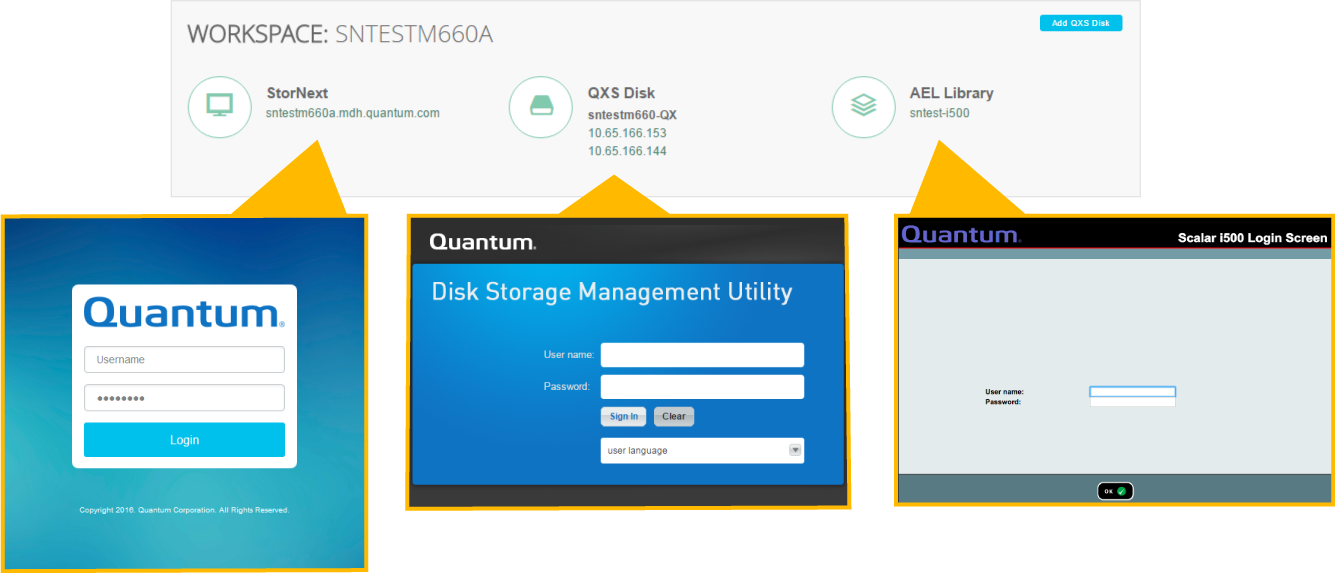Open the user language dropdown
The height and width of the screenshot is (573, 1335).
click(x=702, y=450)
